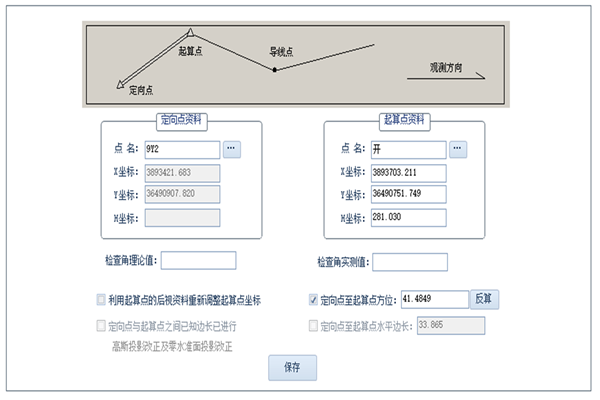Image resolution: width=600 pixels, height=400 pixels.
Task: Enable 利用起算点的后视资料重新调整起算点坐标 checkbox
Action: pyautogui.click(x=101, y=299)
